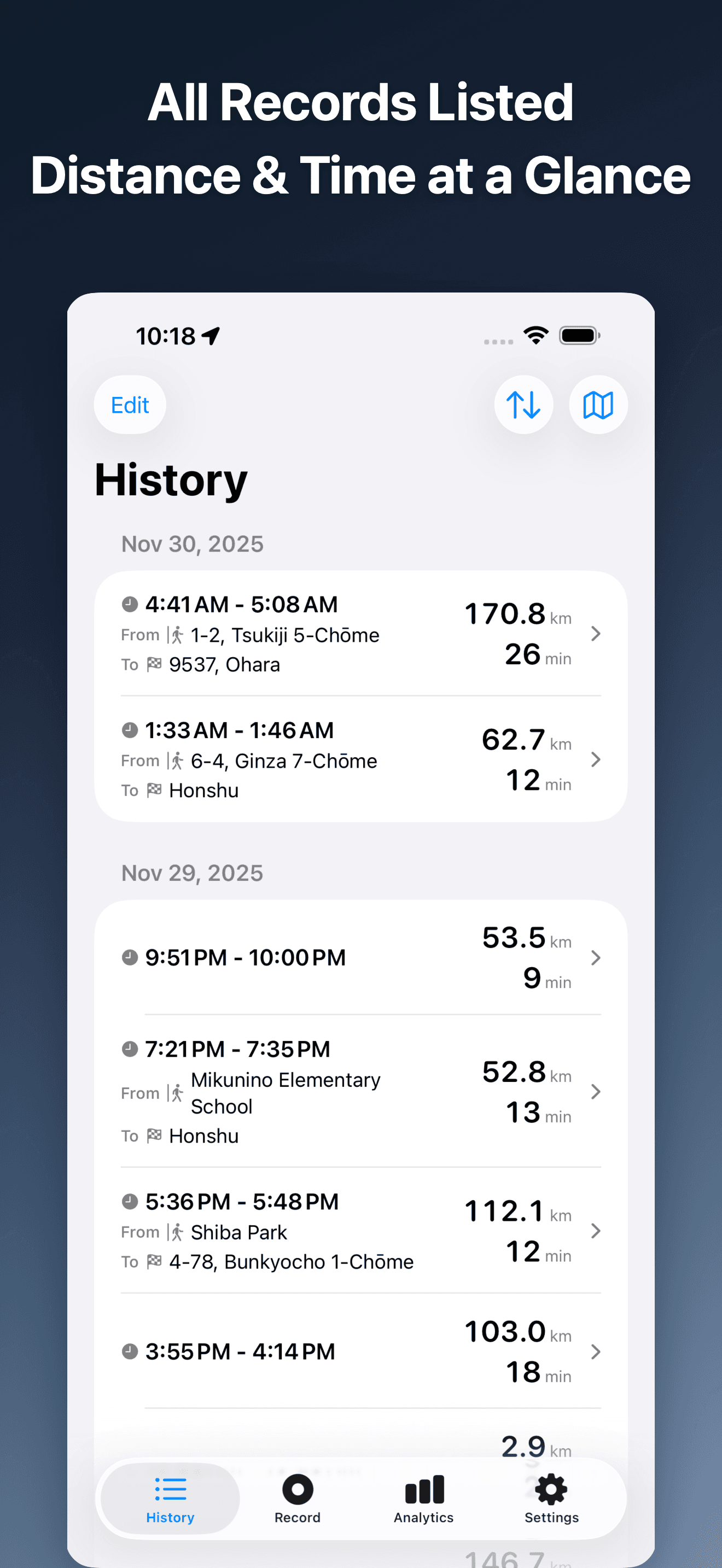Open the Analytics bar chart icon

424,1489
